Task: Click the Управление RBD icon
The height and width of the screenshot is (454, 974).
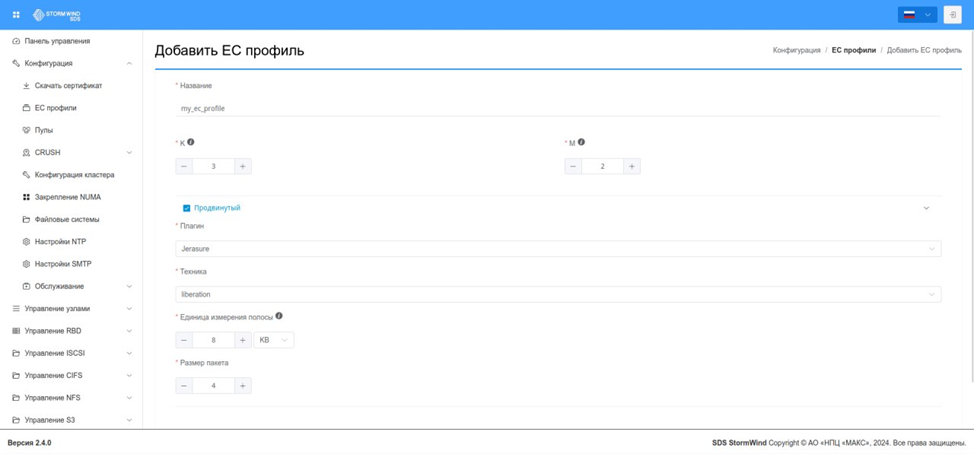Action: pyautogui.click(x=16, y=331)
